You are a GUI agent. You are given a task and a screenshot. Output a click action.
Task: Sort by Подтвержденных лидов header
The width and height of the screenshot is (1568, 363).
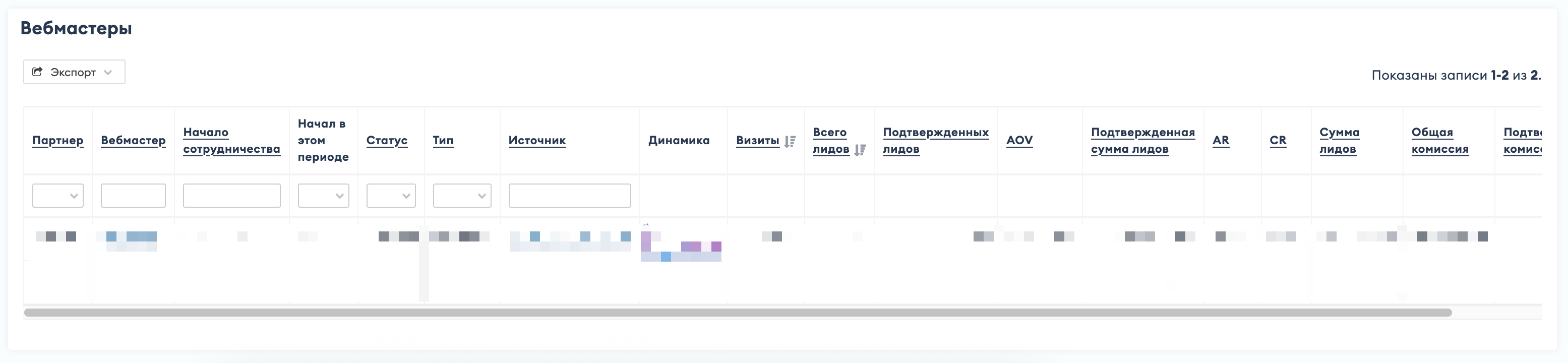click(936, 141)
